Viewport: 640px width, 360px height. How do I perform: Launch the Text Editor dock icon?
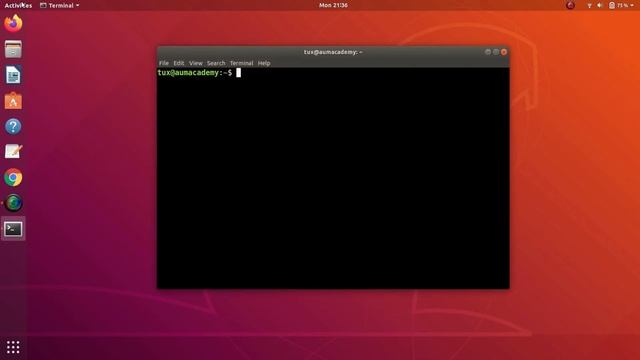(13, 152)
